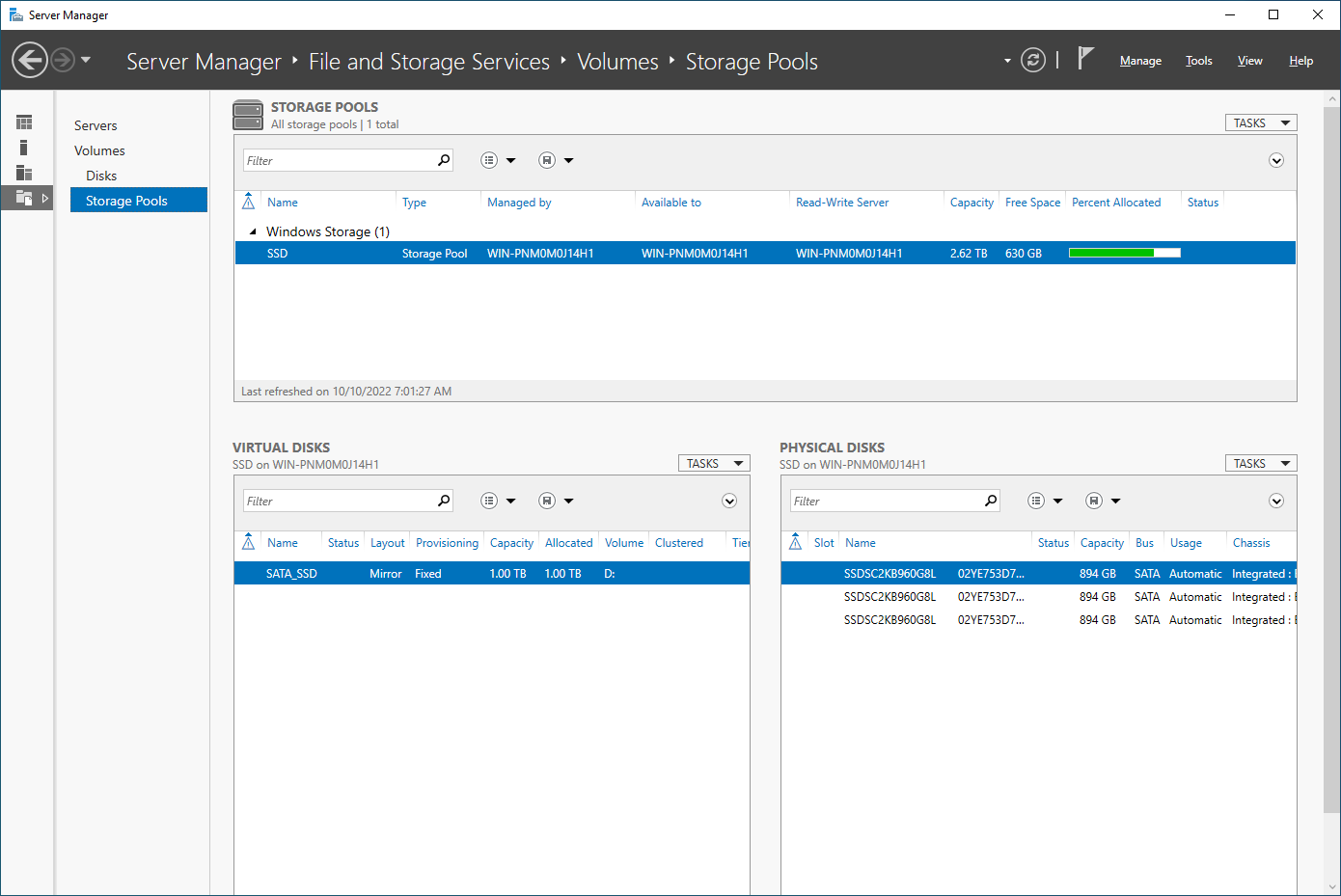Click the Storage Pools filter search magnifier
The width and height of the screenshot is (1341, 896).
444,160
